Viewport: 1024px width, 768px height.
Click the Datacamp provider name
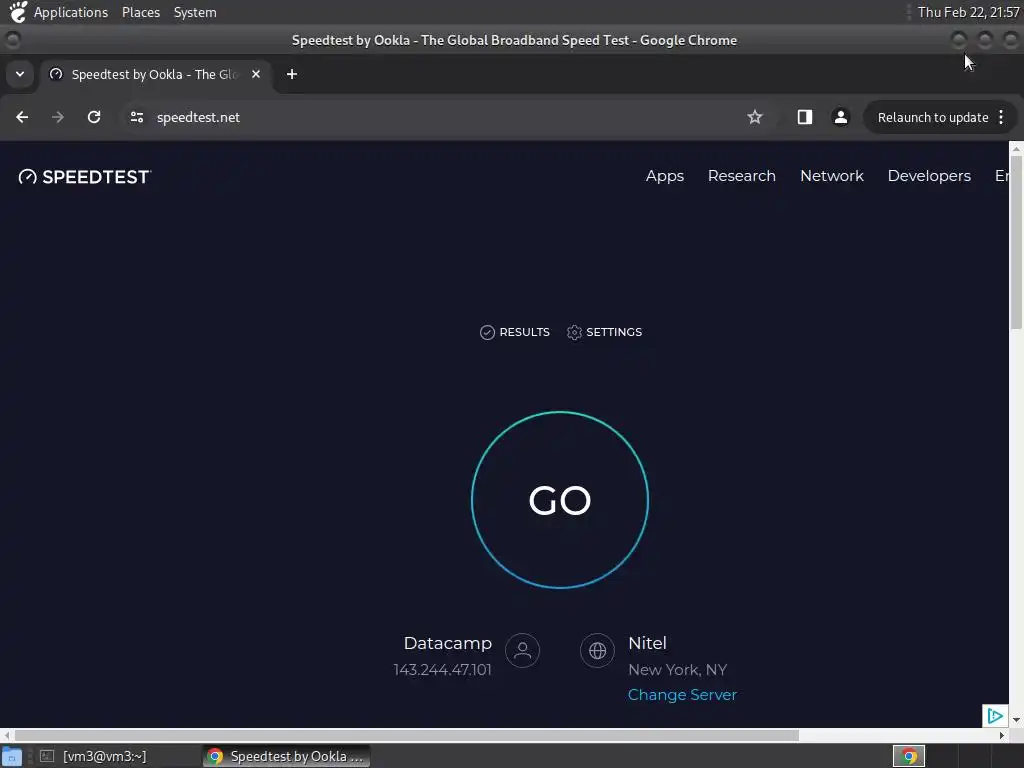pyautogui.click(x=447, y=643)
